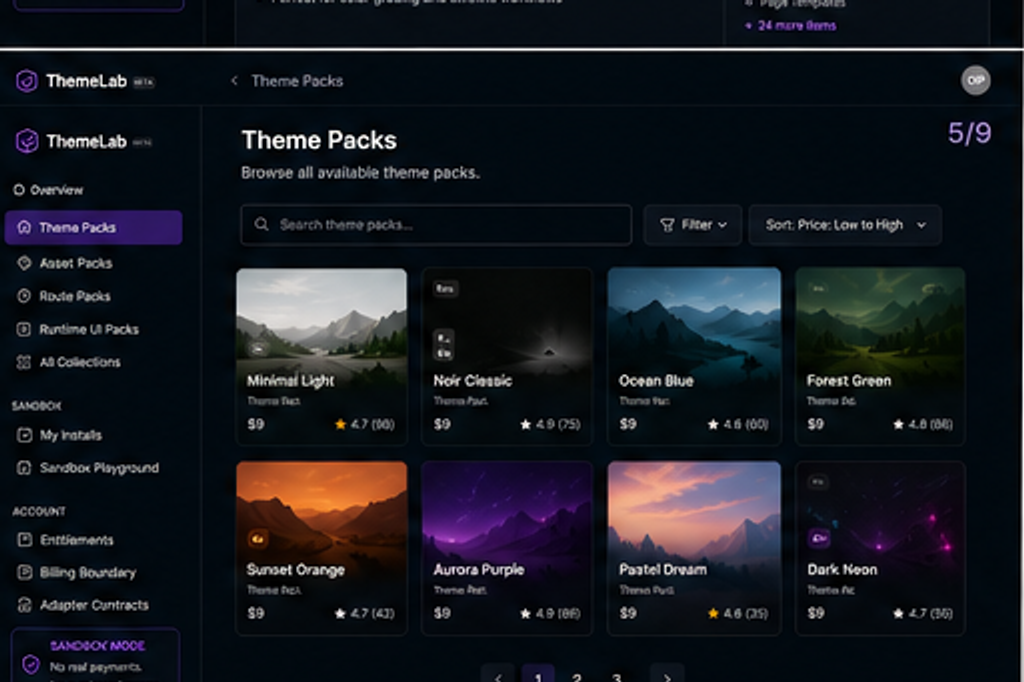Click the Forest Green card title

pos(848,381)
